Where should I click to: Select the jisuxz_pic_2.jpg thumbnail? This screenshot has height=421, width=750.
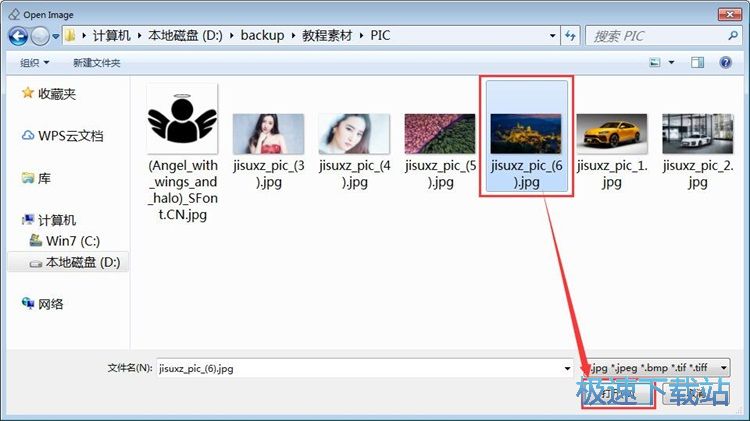click(x=697, y=134)
